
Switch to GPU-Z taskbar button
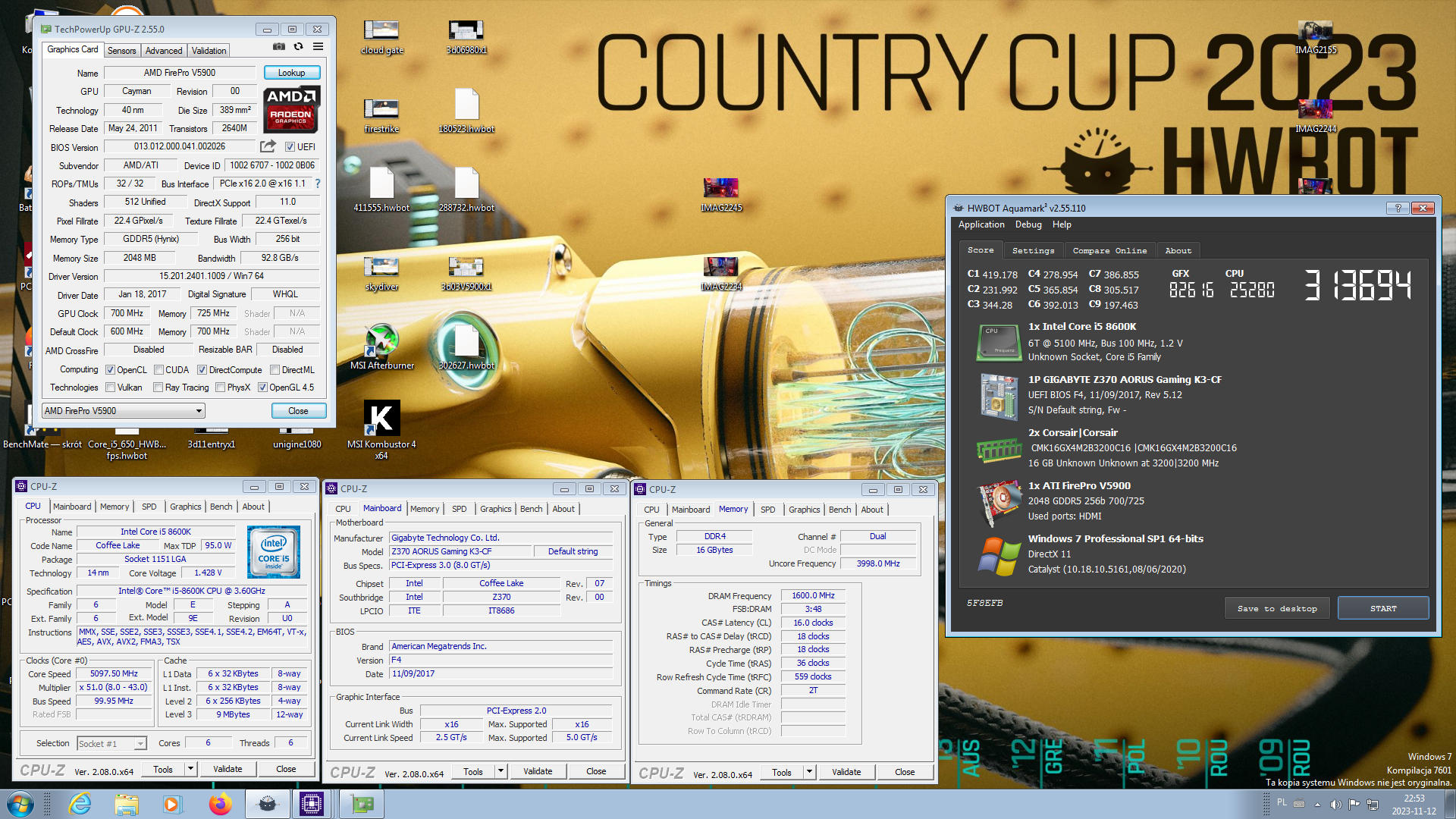pyautogui.click(x=362, y=804)
